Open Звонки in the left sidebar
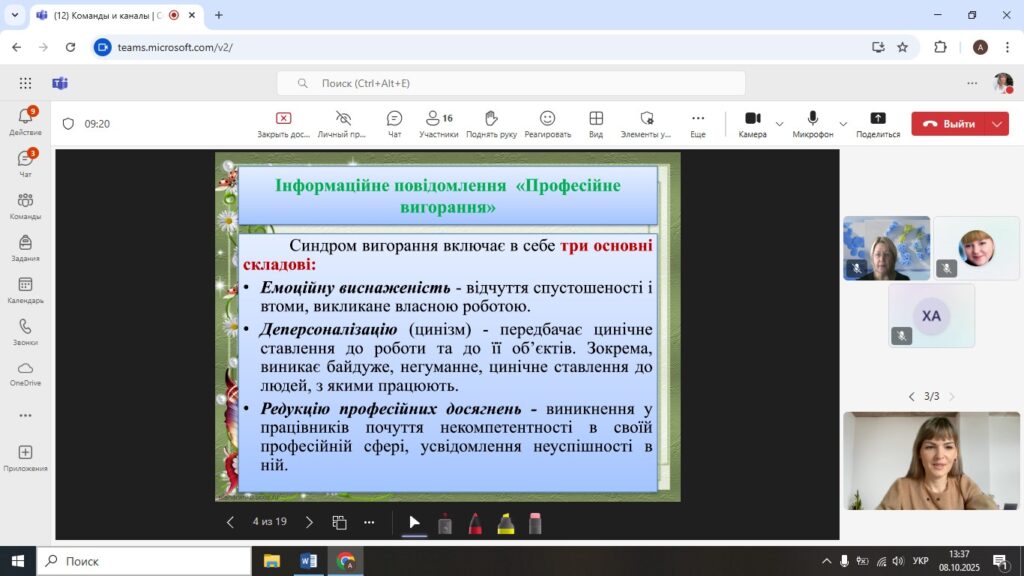 (25, 332)
